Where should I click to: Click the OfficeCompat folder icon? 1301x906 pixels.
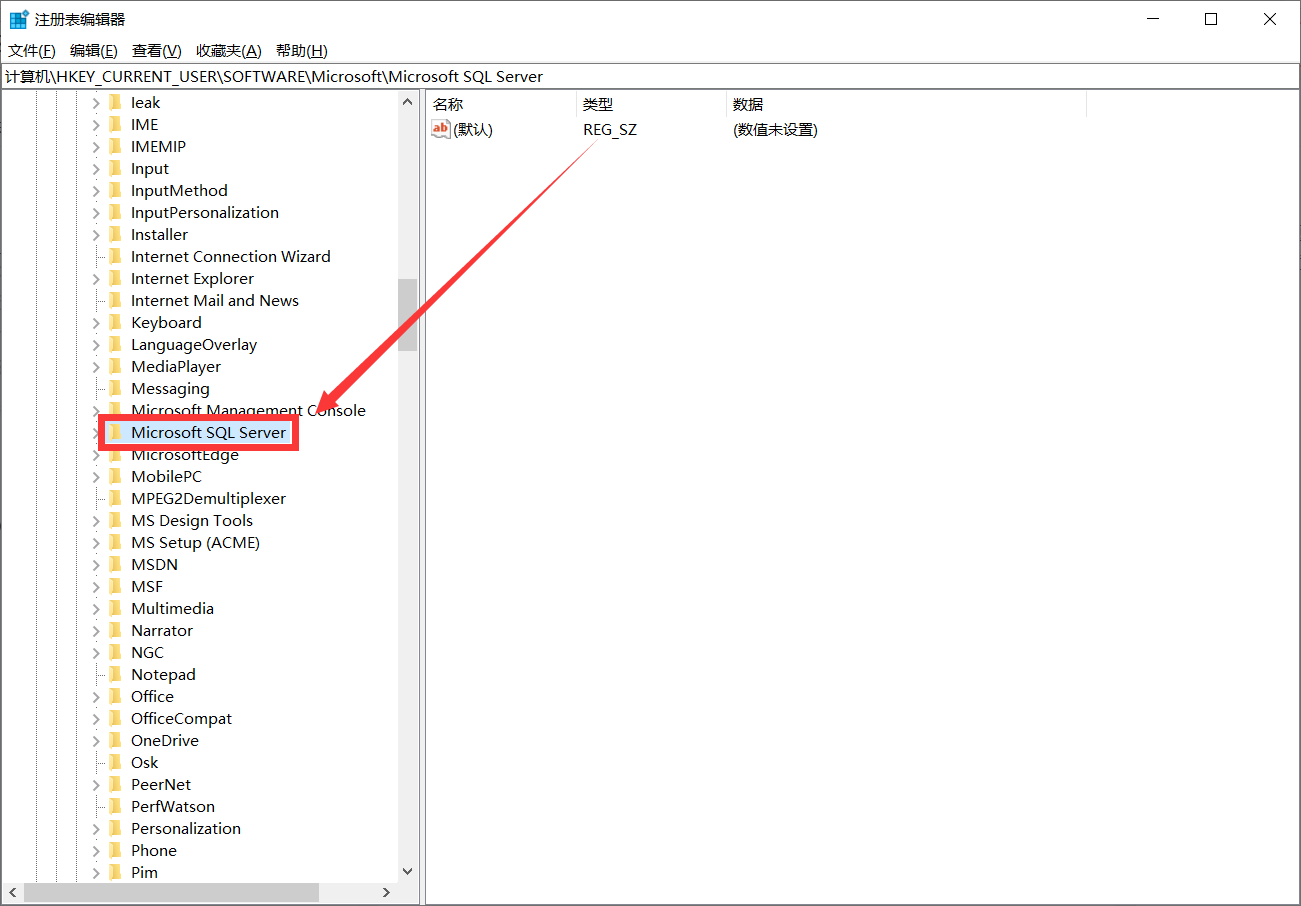116,718
